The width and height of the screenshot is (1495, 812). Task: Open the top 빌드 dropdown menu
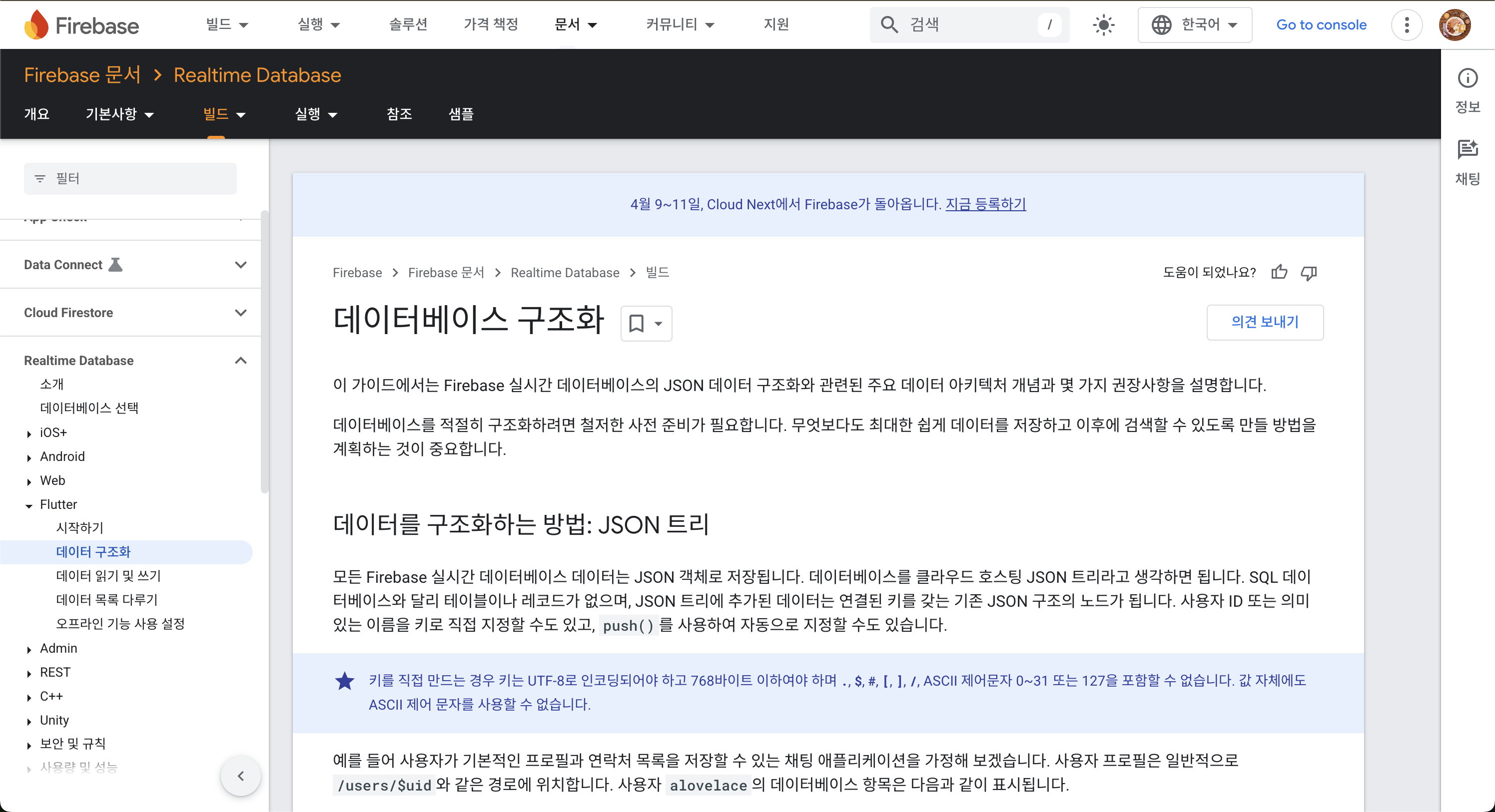click(227, 24)
